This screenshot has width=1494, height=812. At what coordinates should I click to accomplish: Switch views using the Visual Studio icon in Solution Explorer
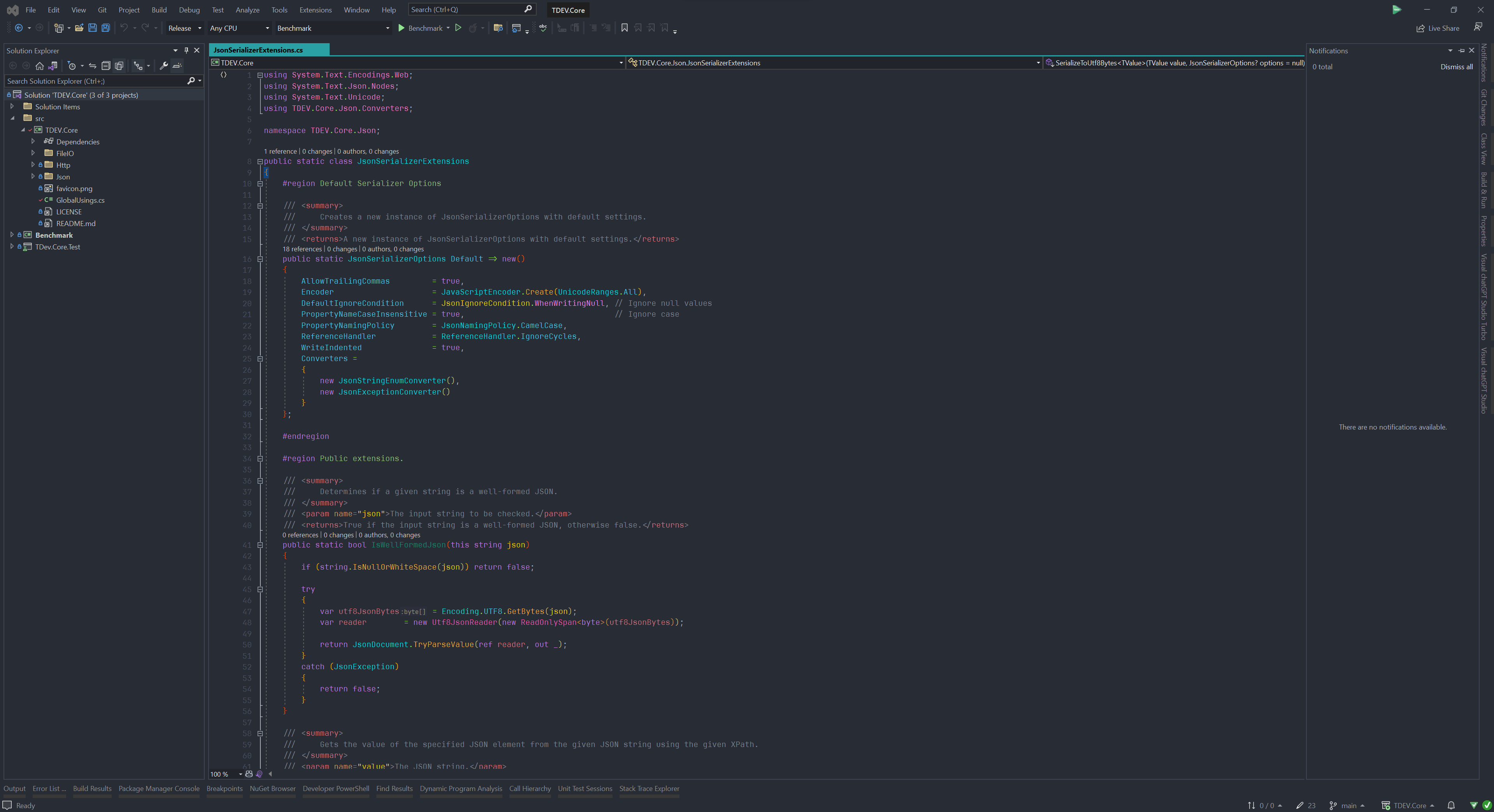click(x=53, y=65)
